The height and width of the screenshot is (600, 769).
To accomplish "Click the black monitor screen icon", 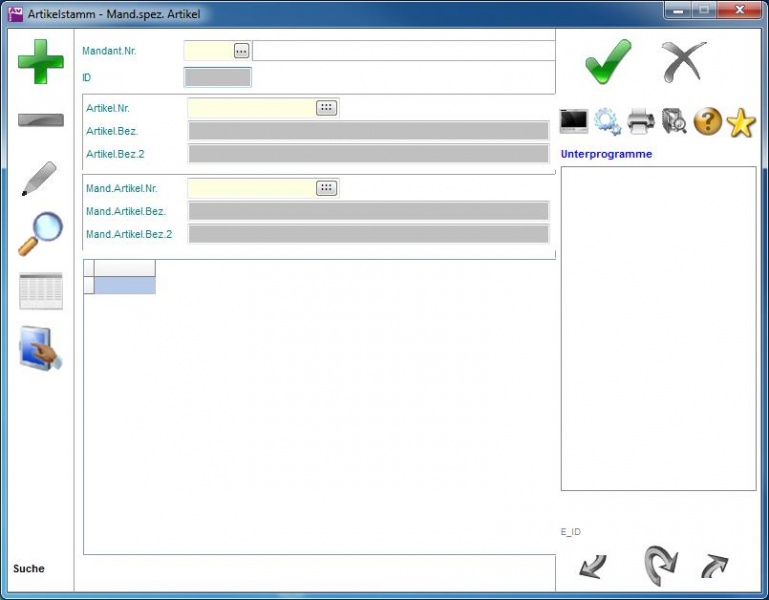I will click(x=574, y=122).
